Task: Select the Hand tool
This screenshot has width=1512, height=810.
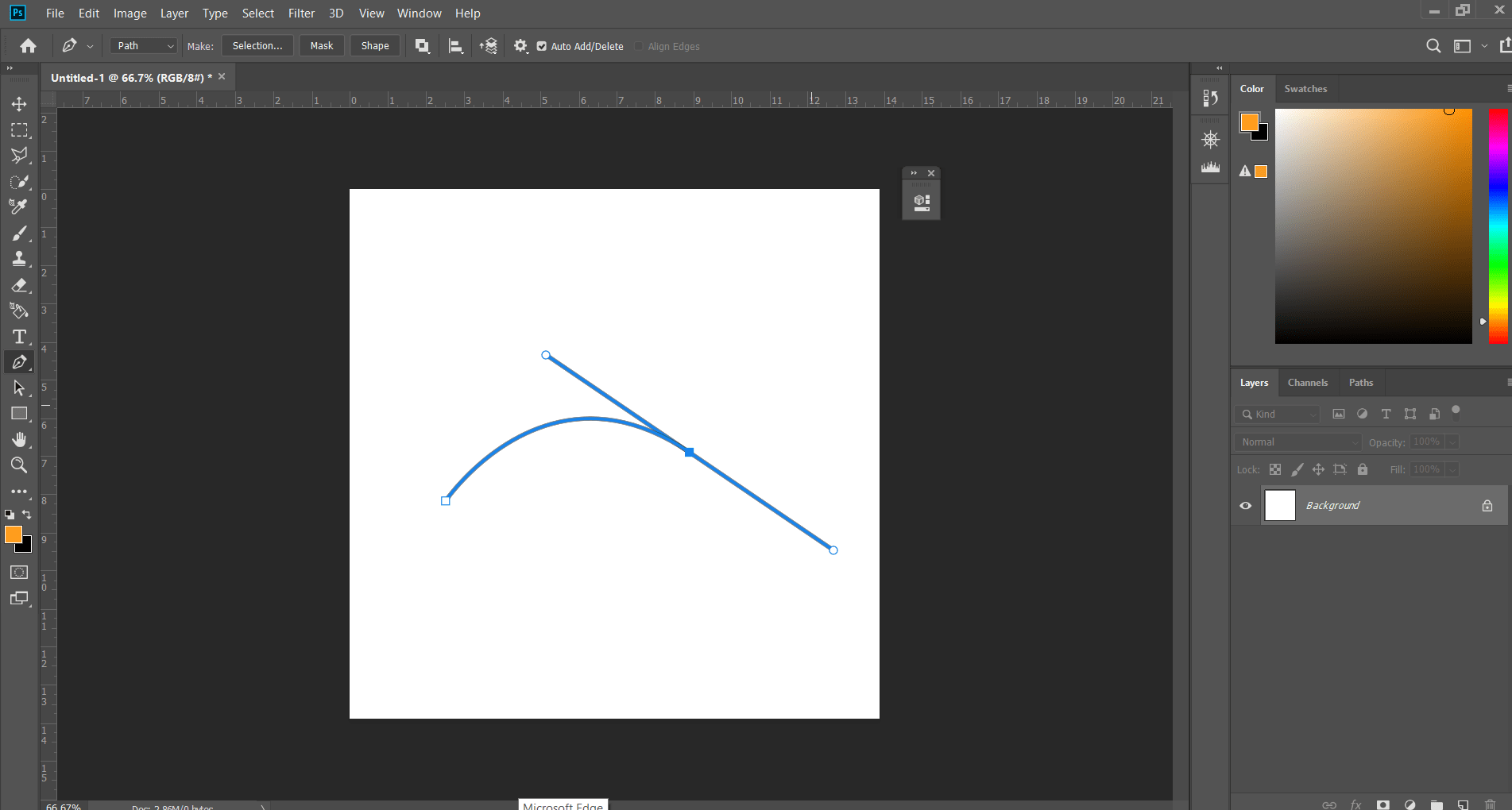Action: pos(19,439)
